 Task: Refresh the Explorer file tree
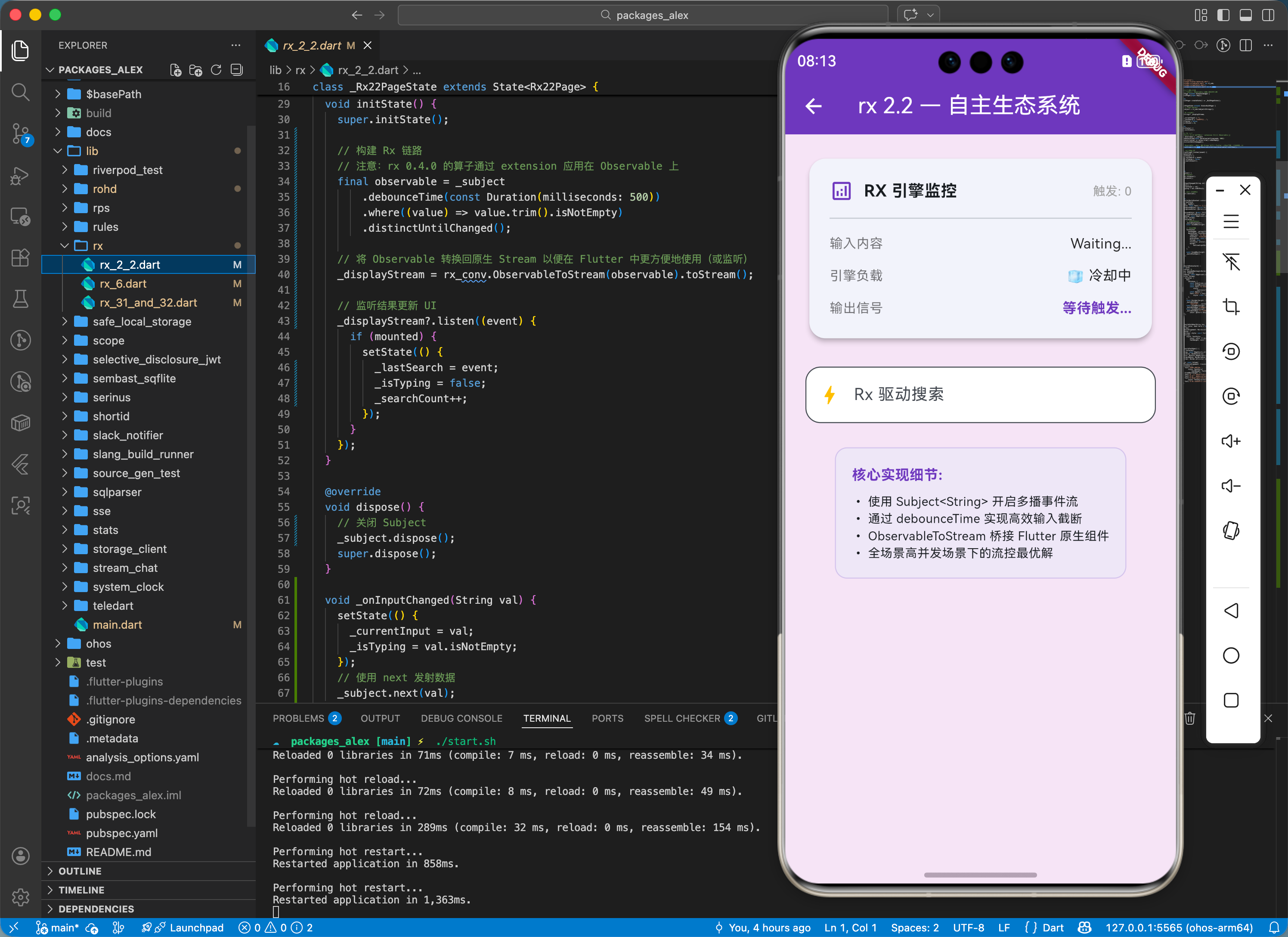pos(216,70)
